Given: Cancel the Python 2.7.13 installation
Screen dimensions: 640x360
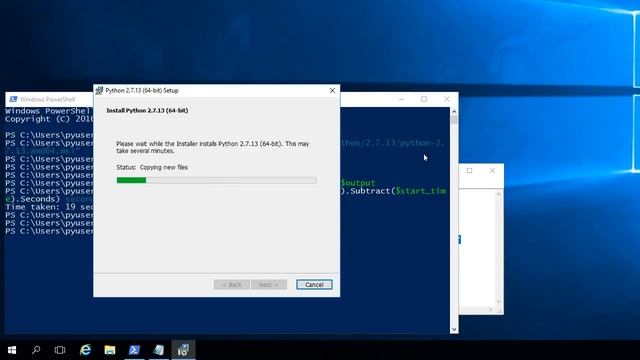Looking at the screenshot, I should [314, 284].
